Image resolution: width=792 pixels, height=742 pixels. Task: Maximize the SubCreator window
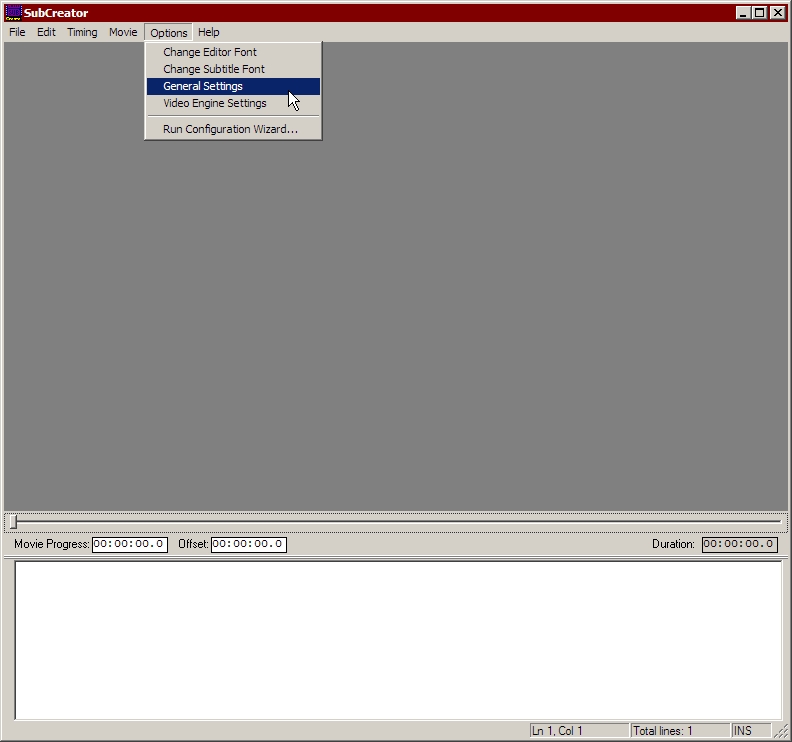coord(760,13)
